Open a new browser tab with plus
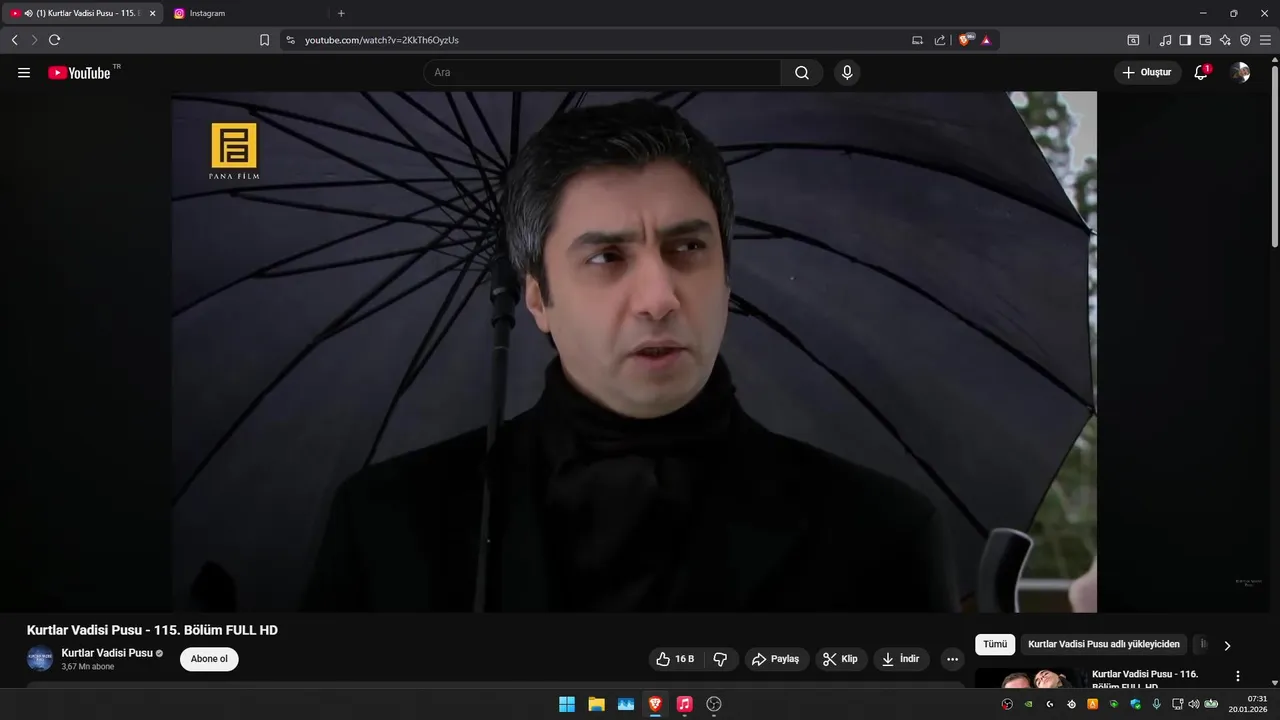The width and height of the screenshot is (1280, 720). tap(341, 13)
